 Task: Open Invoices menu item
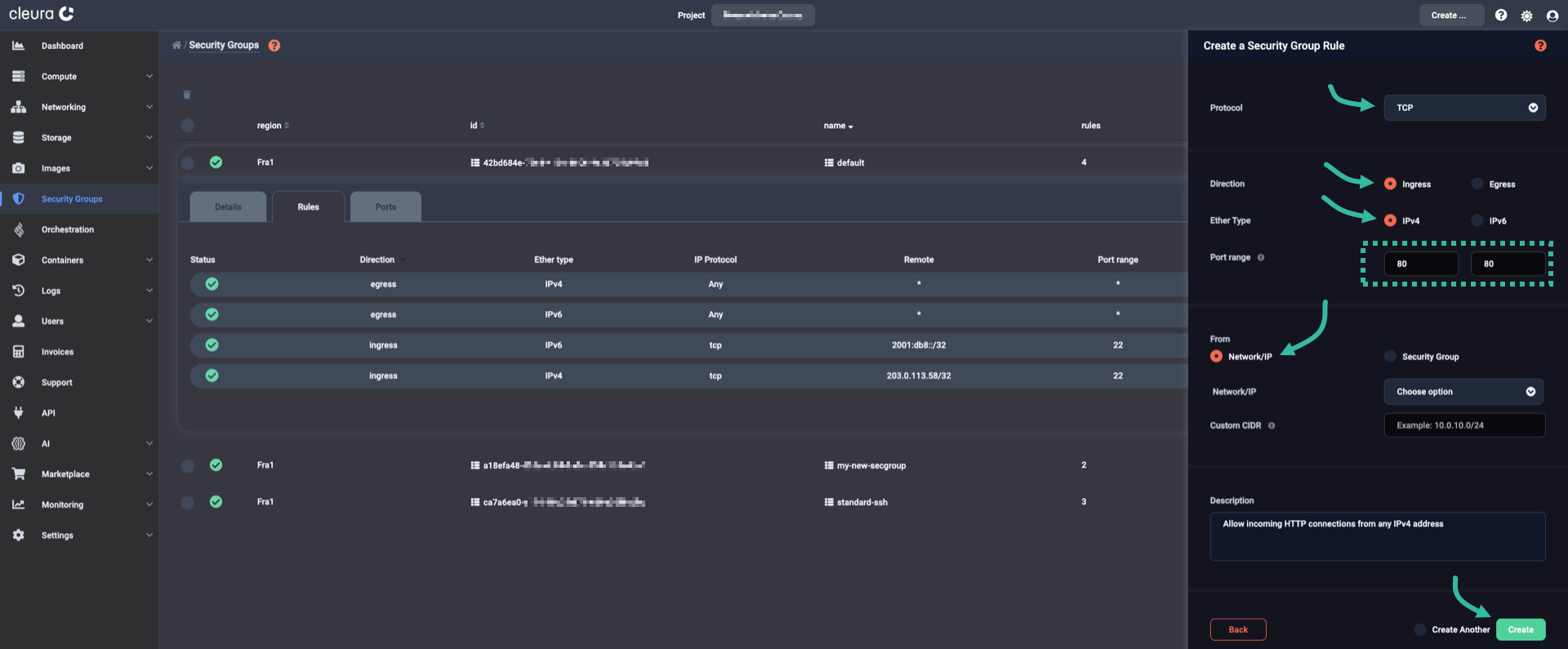point(57,352)
